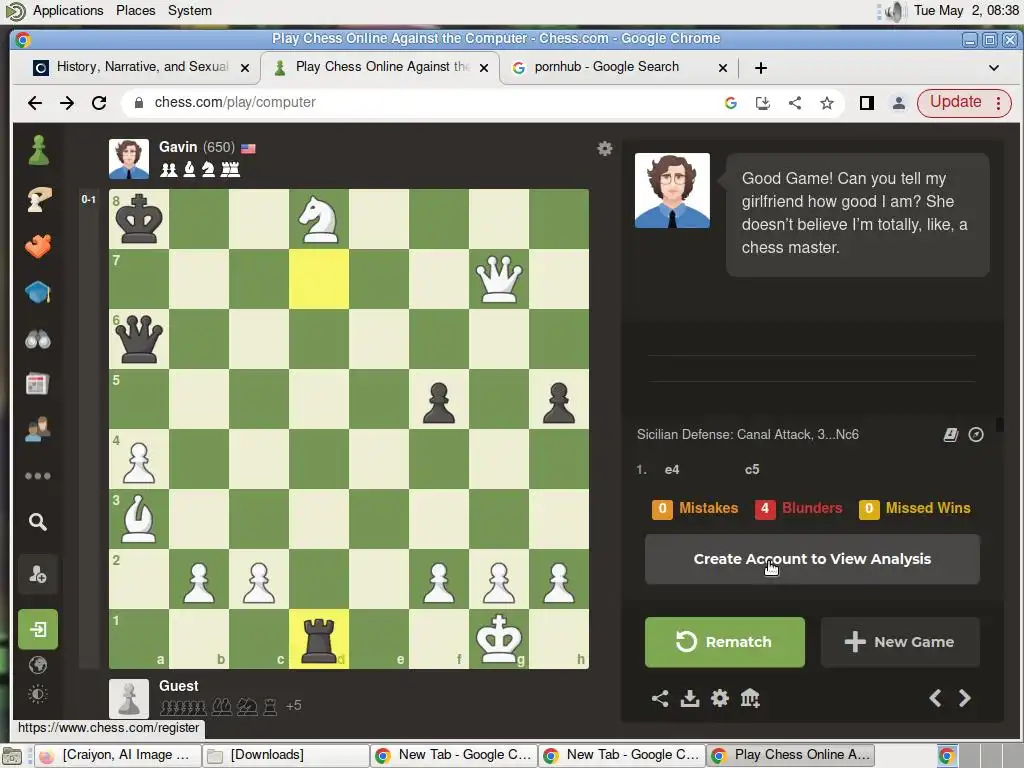
Task: Click the opening book icon
Action: [x=951, y=434]
